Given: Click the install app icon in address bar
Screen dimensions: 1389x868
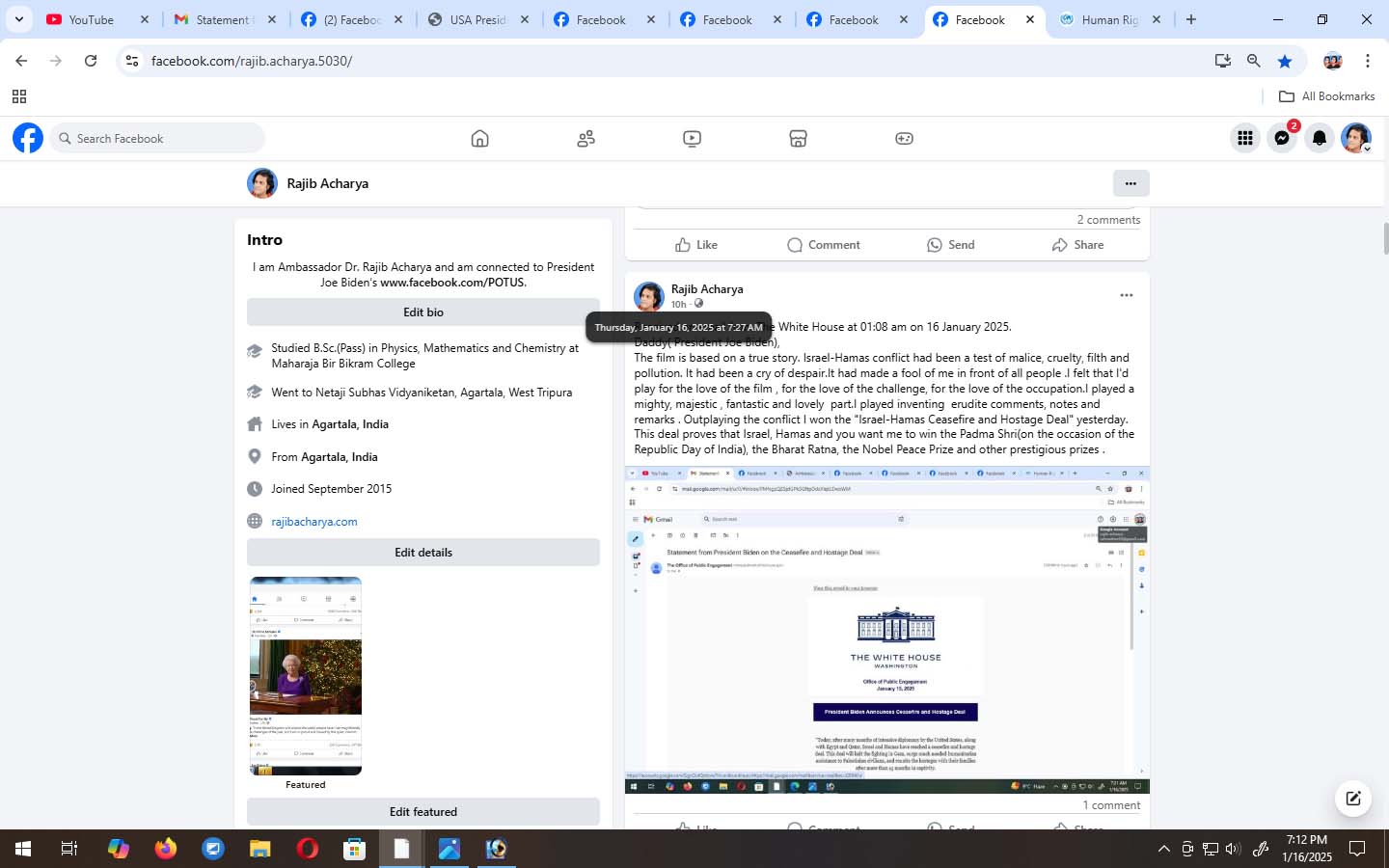Looking at the screenshot, I should point(1223,61).
